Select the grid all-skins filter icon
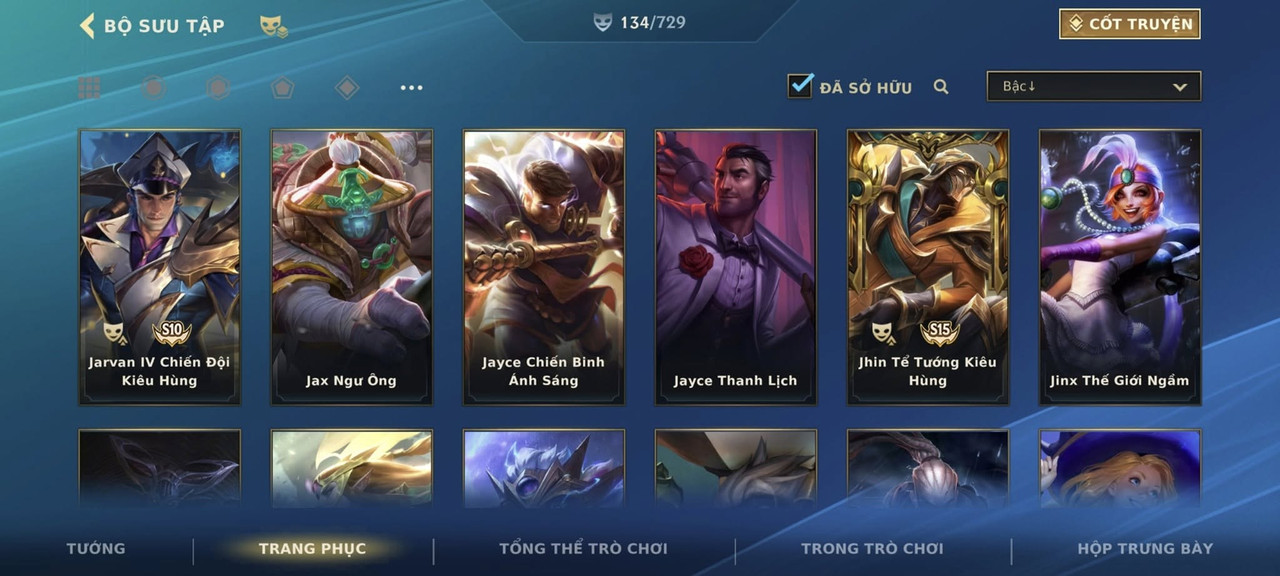The image size is (1280, 576). [x=89, y=88]
